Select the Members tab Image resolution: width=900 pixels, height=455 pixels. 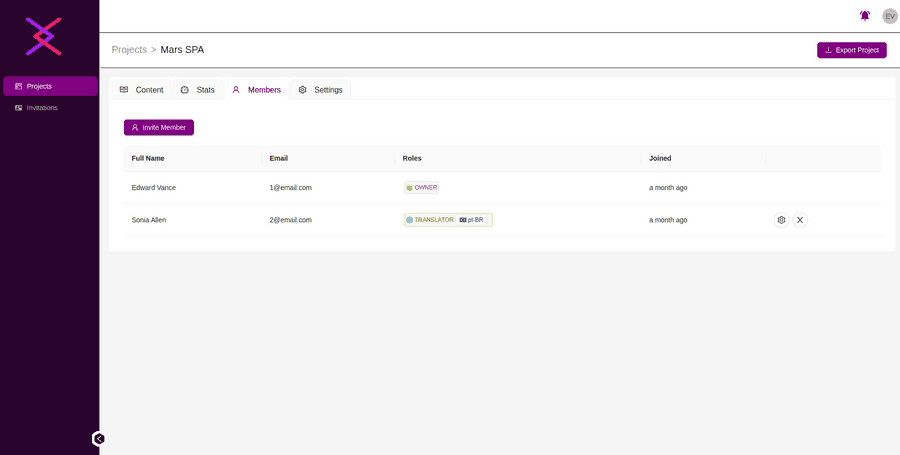[256, 90]
